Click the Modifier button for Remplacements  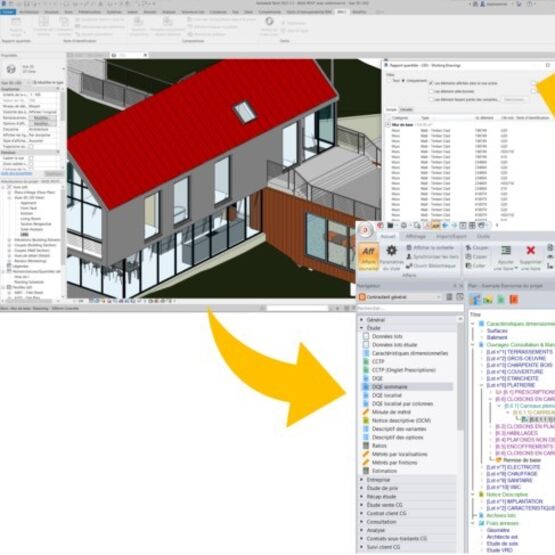pos(42,118)
